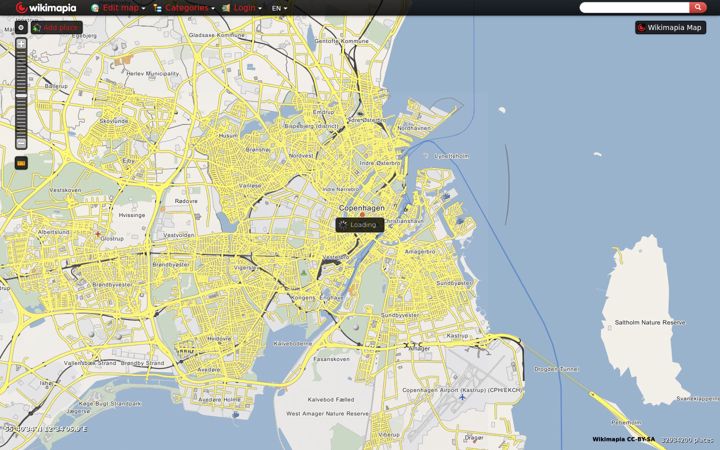720x450 pixels.
Task: Click the Skovlunde label
Action: [x=114, y=121]
